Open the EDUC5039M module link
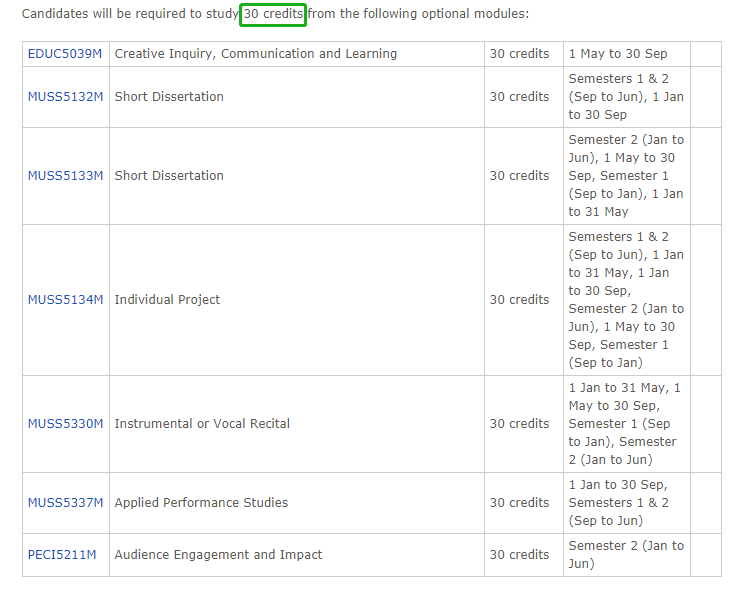733x589 pixels. click(65, 54)
